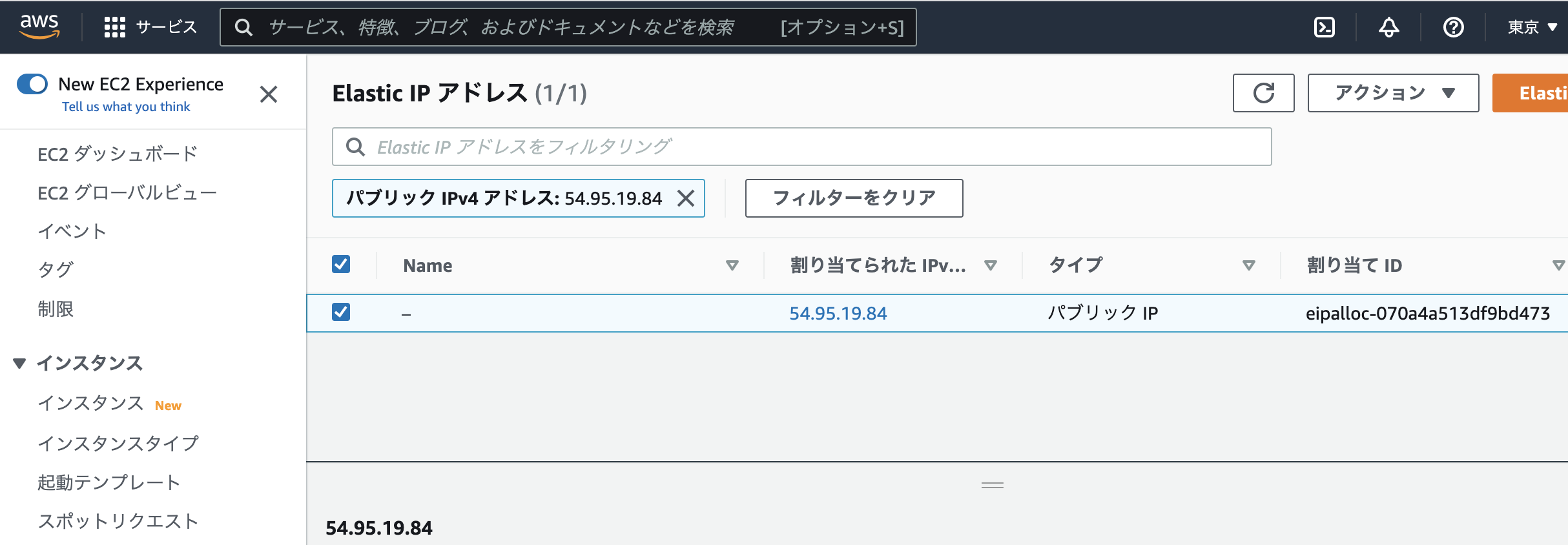
Task: Open EC2 グローバルビュー in the sidebar
Action: coord(127,193)
